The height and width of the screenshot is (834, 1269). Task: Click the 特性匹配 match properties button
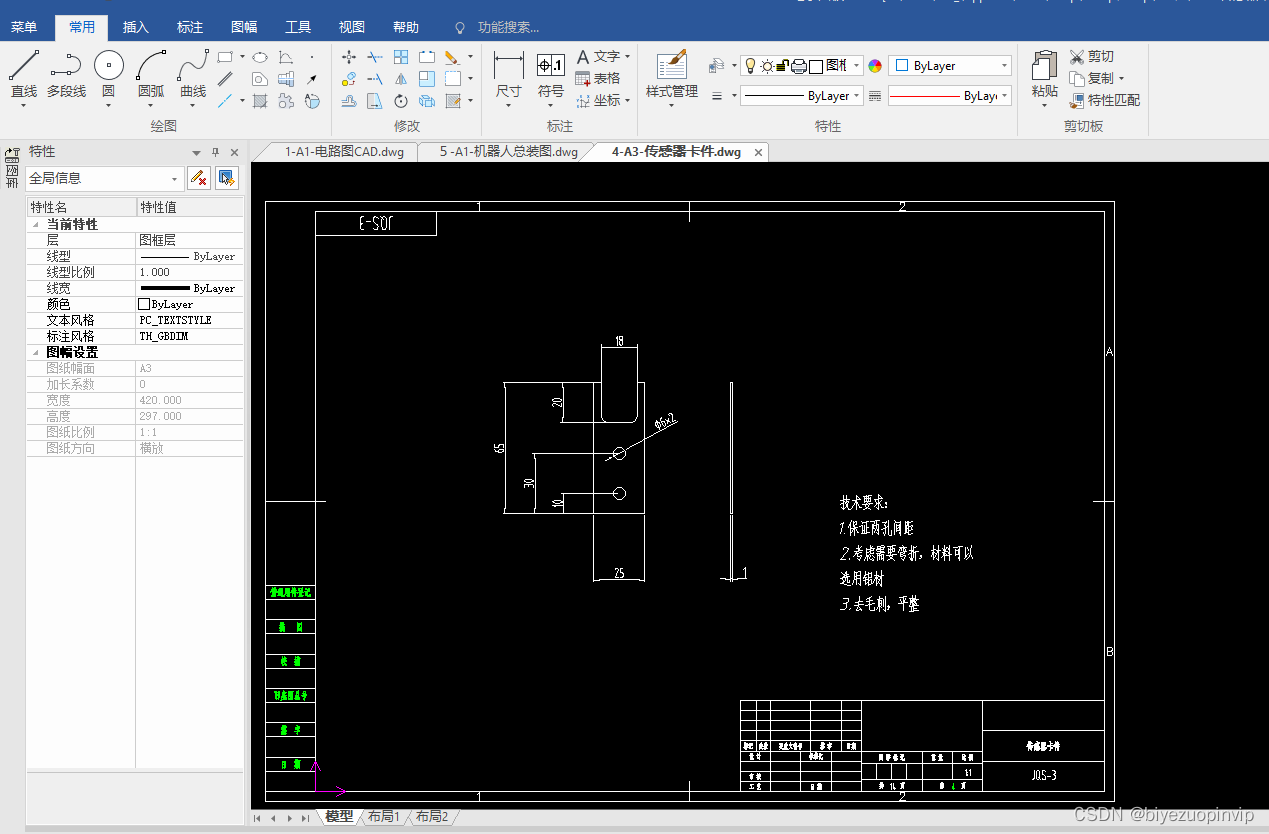[x=1104, y=100]
